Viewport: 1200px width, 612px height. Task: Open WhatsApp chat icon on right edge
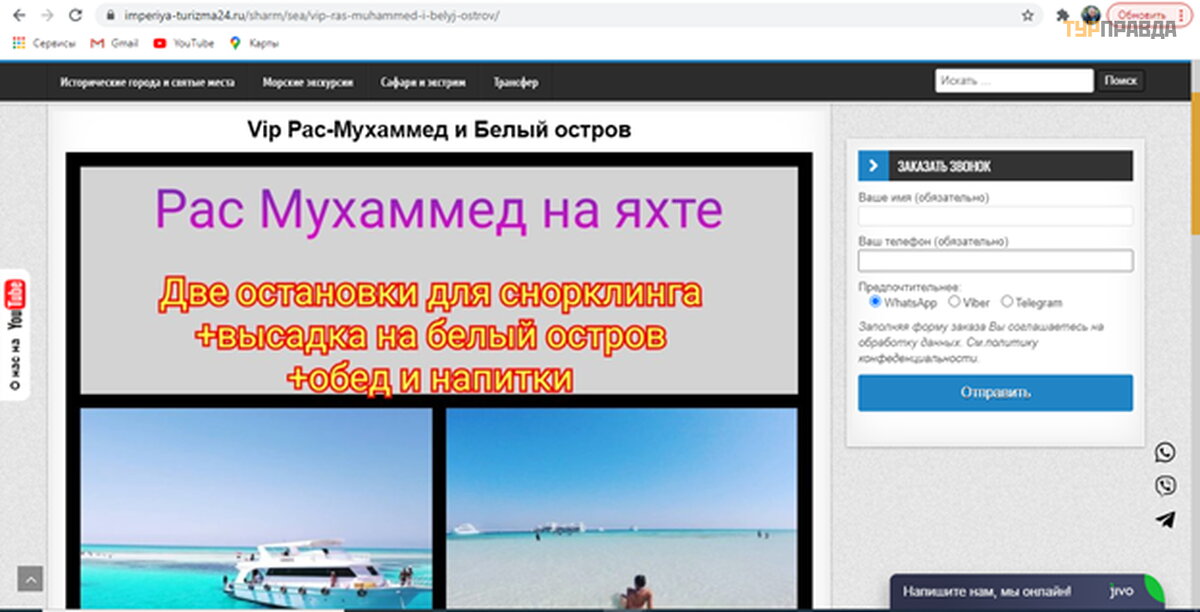[x=1165, y=453]
